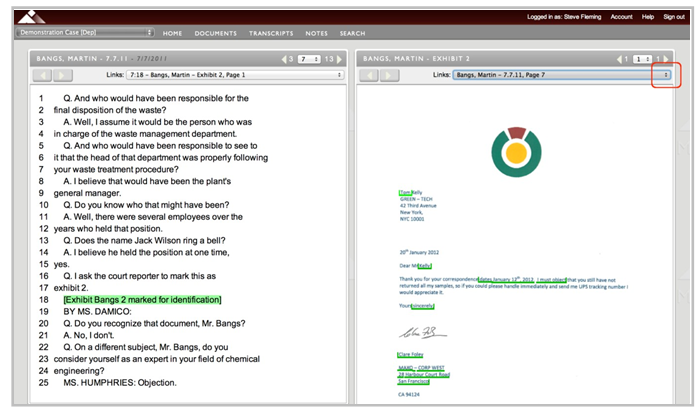The width and height of the screenshot is (700, 410).
Task: Open the HOME menu
Action: pos(172,33)
